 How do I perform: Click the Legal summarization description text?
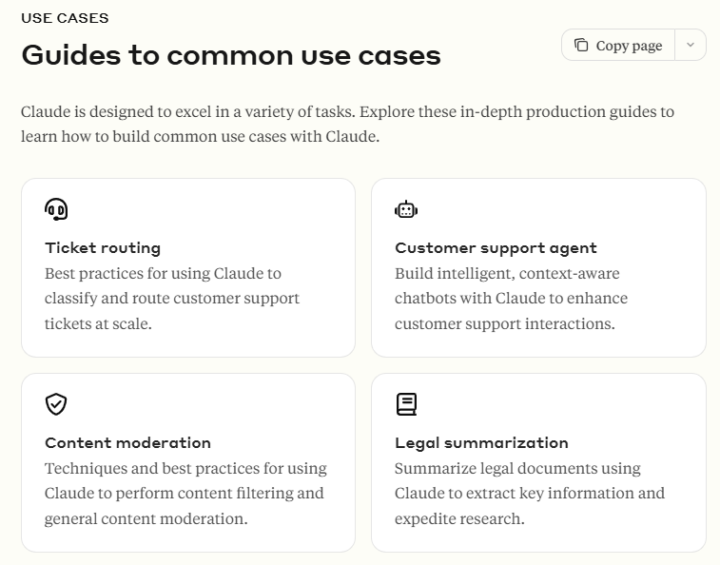(528, 493)
